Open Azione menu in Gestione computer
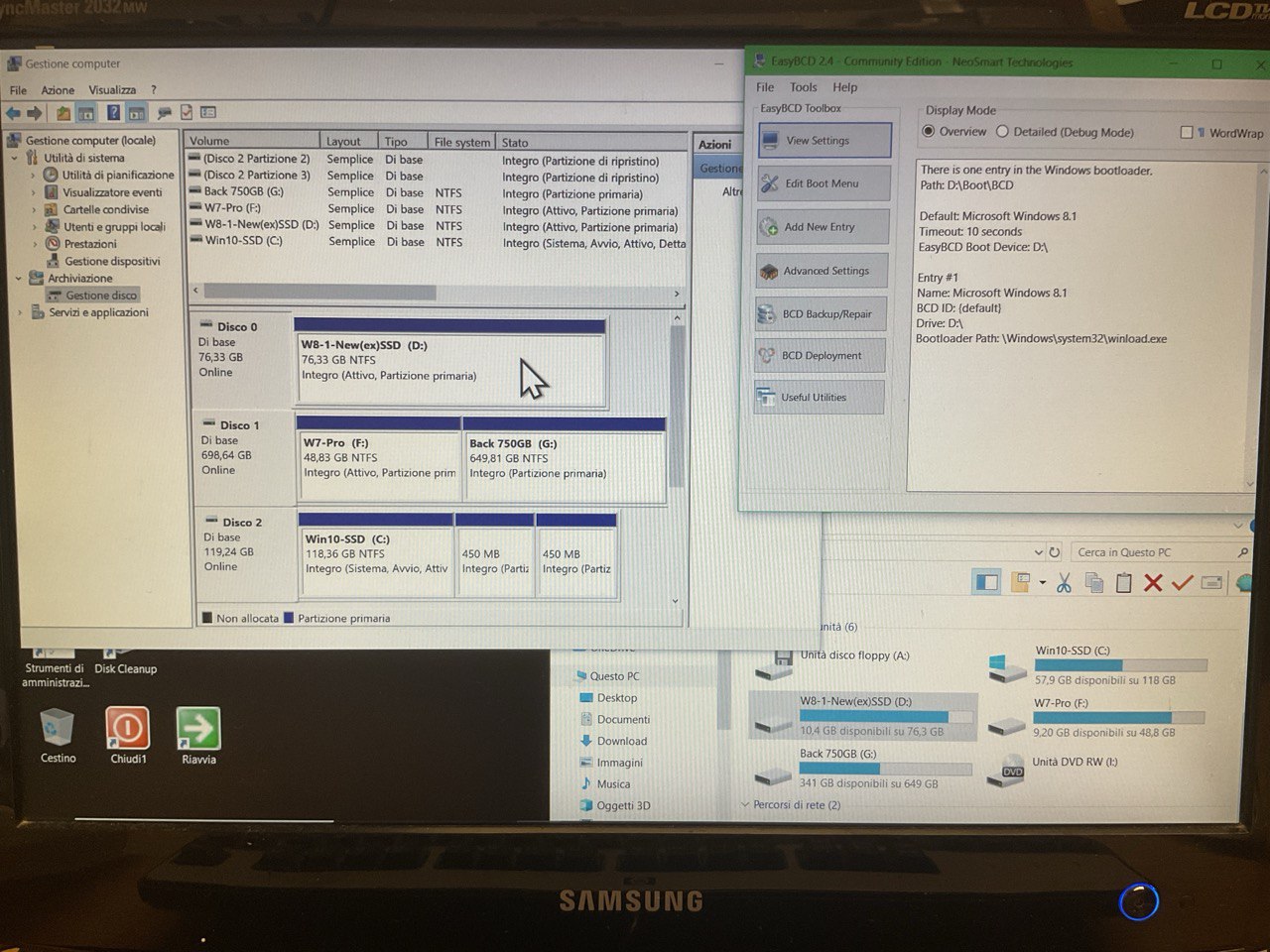1270x952 pixels. click(x=58, y=90)
